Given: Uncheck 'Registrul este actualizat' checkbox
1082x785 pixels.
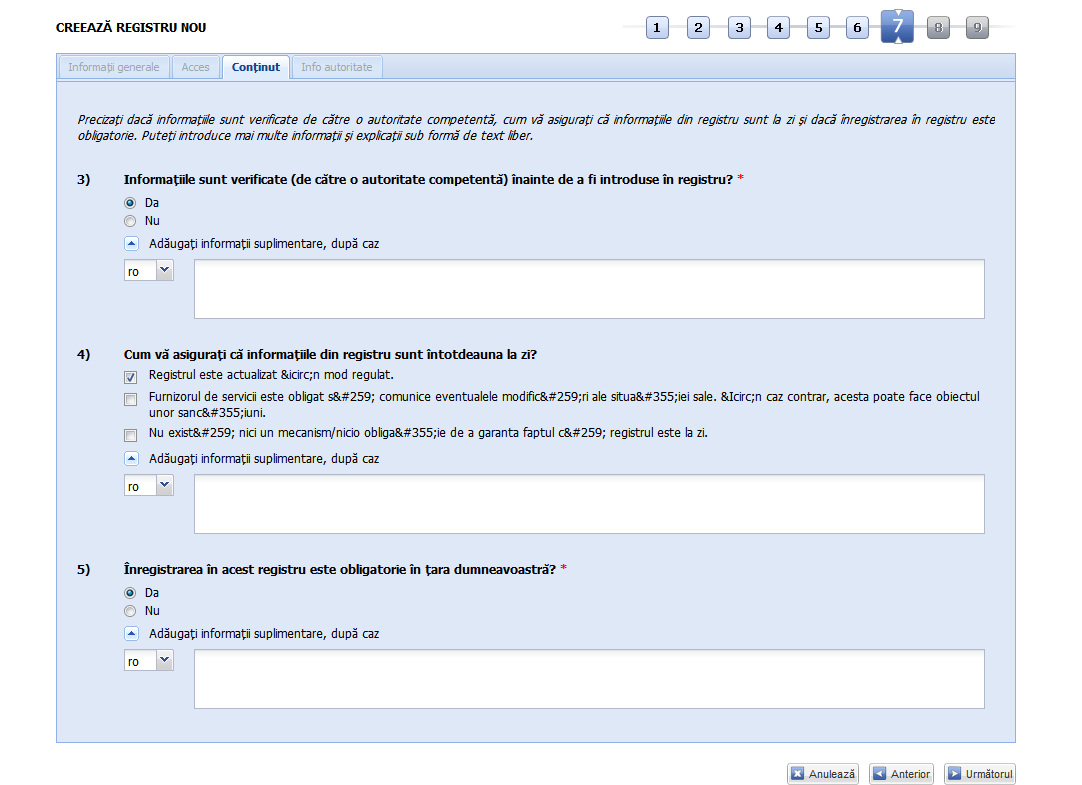Looking at the screenshot, I should pos(131,377).
